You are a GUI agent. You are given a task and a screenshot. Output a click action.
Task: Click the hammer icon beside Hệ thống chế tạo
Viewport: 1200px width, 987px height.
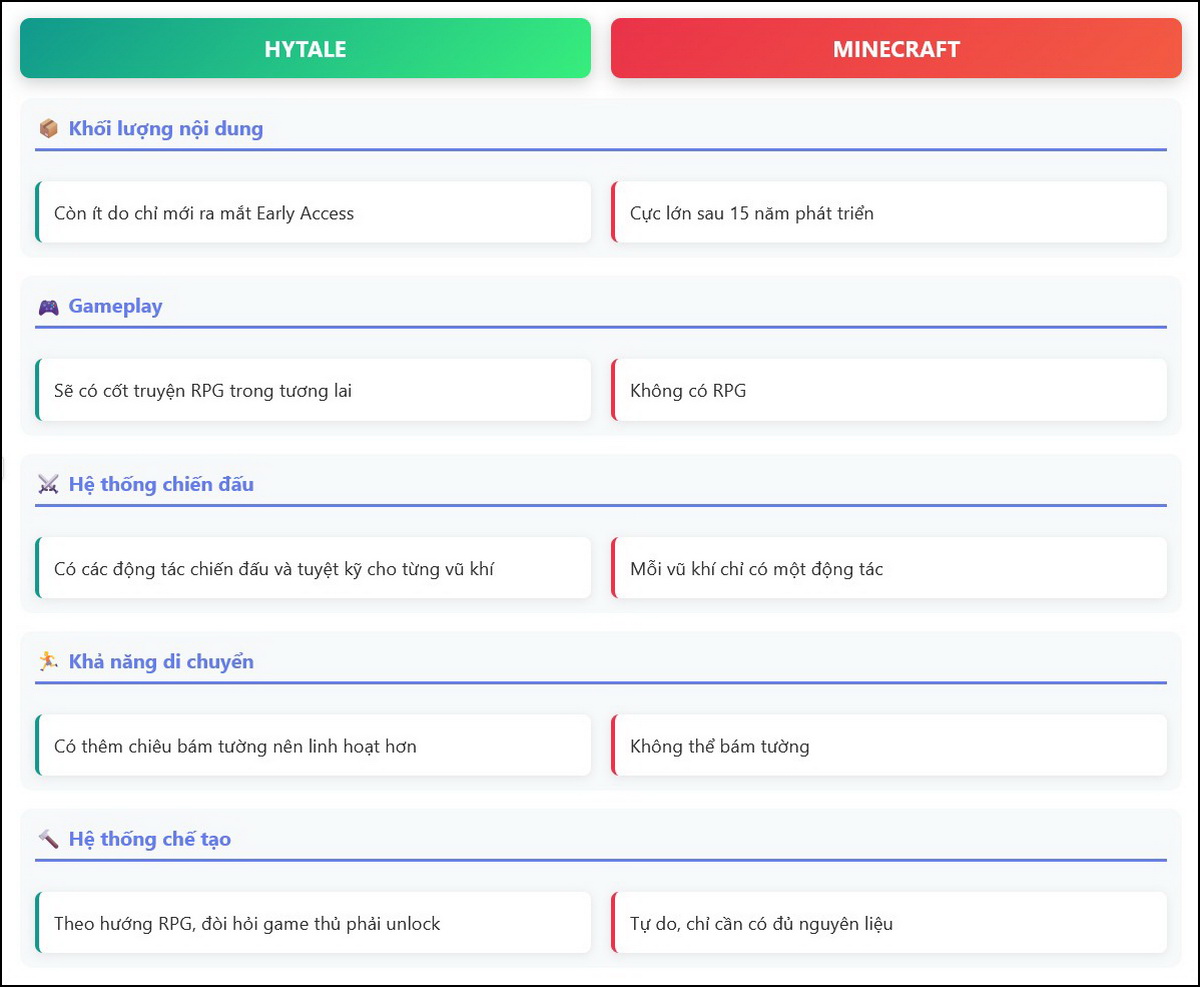tap(48, 839)
